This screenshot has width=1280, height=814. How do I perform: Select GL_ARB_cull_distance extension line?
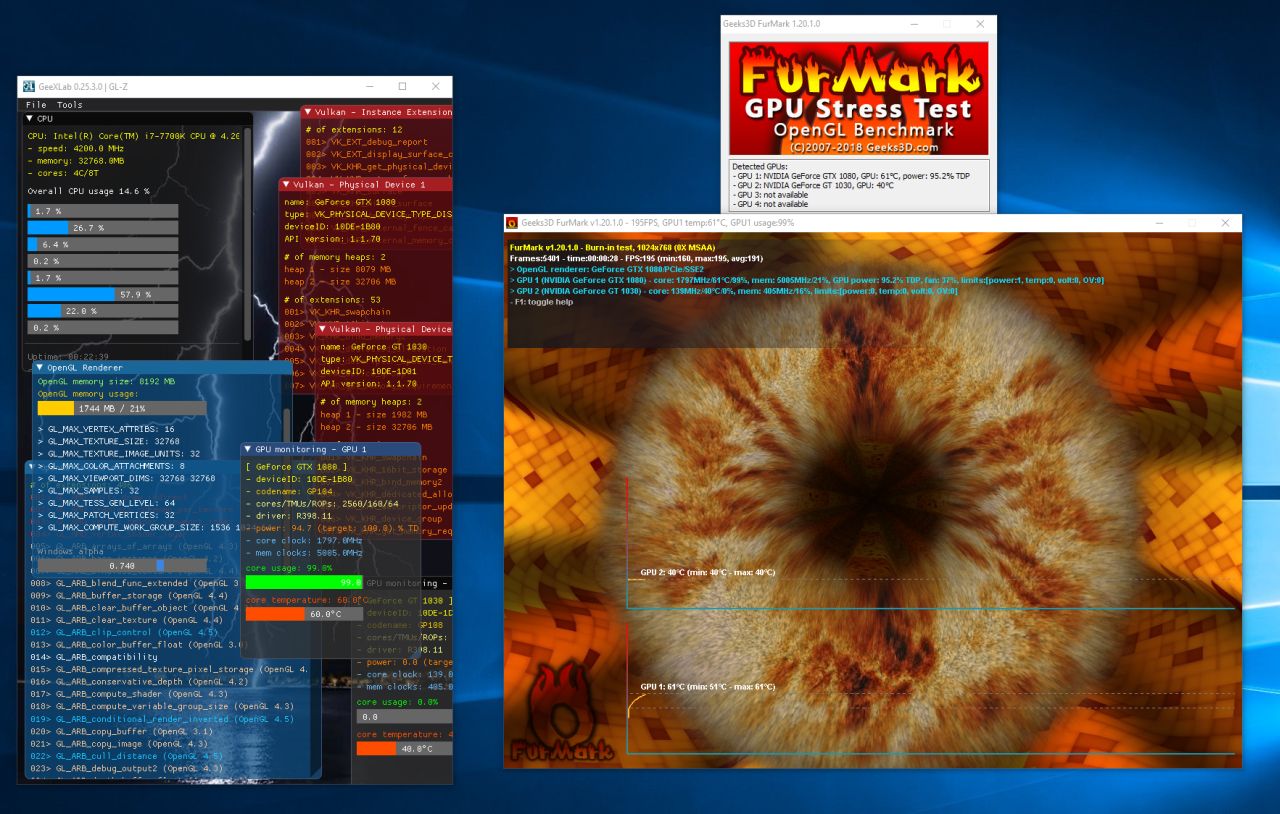click(x=126, y=755)
